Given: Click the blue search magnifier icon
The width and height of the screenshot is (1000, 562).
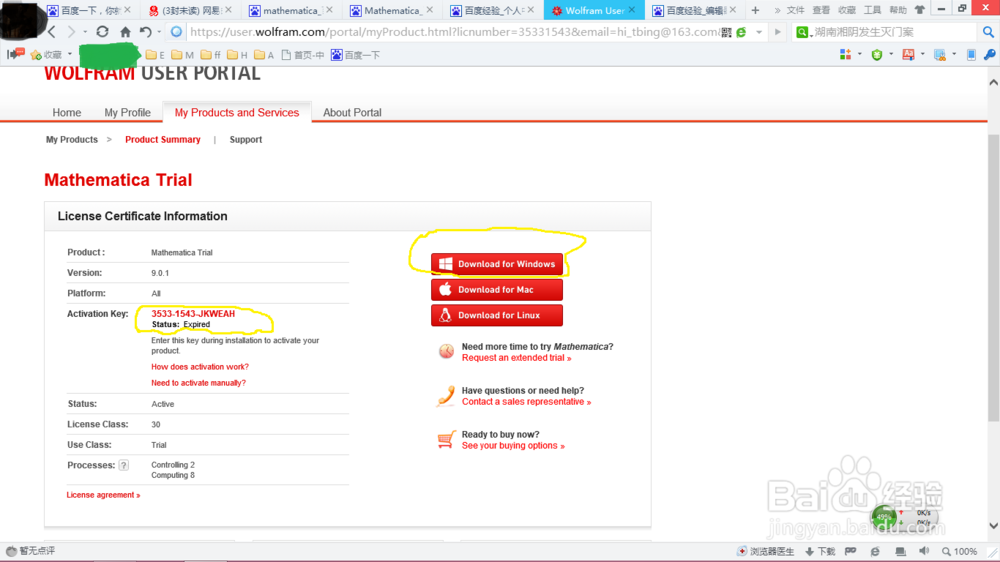Looking at the screenshot, I should (988, 31).
